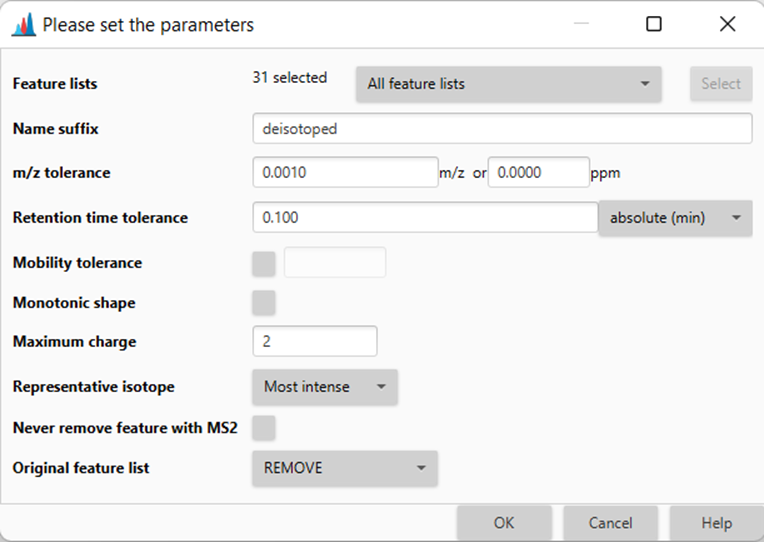Expand the absolute (min) unit dropdown

675,218
